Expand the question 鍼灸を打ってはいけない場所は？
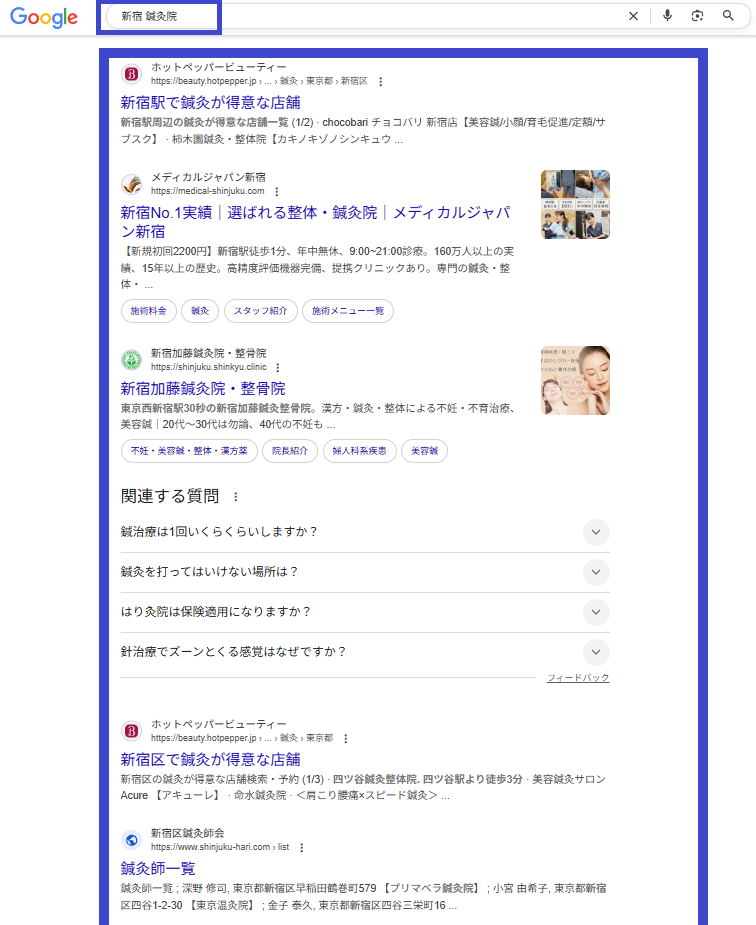The height and width of the screenshot is (925, 756). [365, 572]
